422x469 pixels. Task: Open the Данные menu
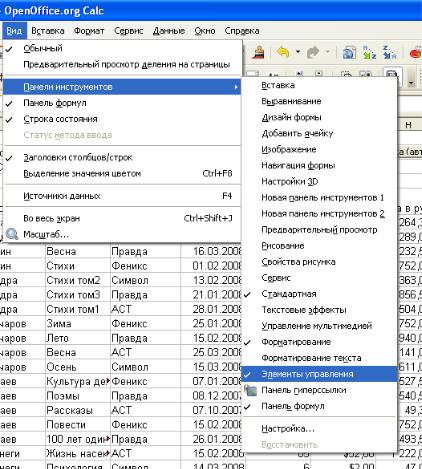(169, 31)
